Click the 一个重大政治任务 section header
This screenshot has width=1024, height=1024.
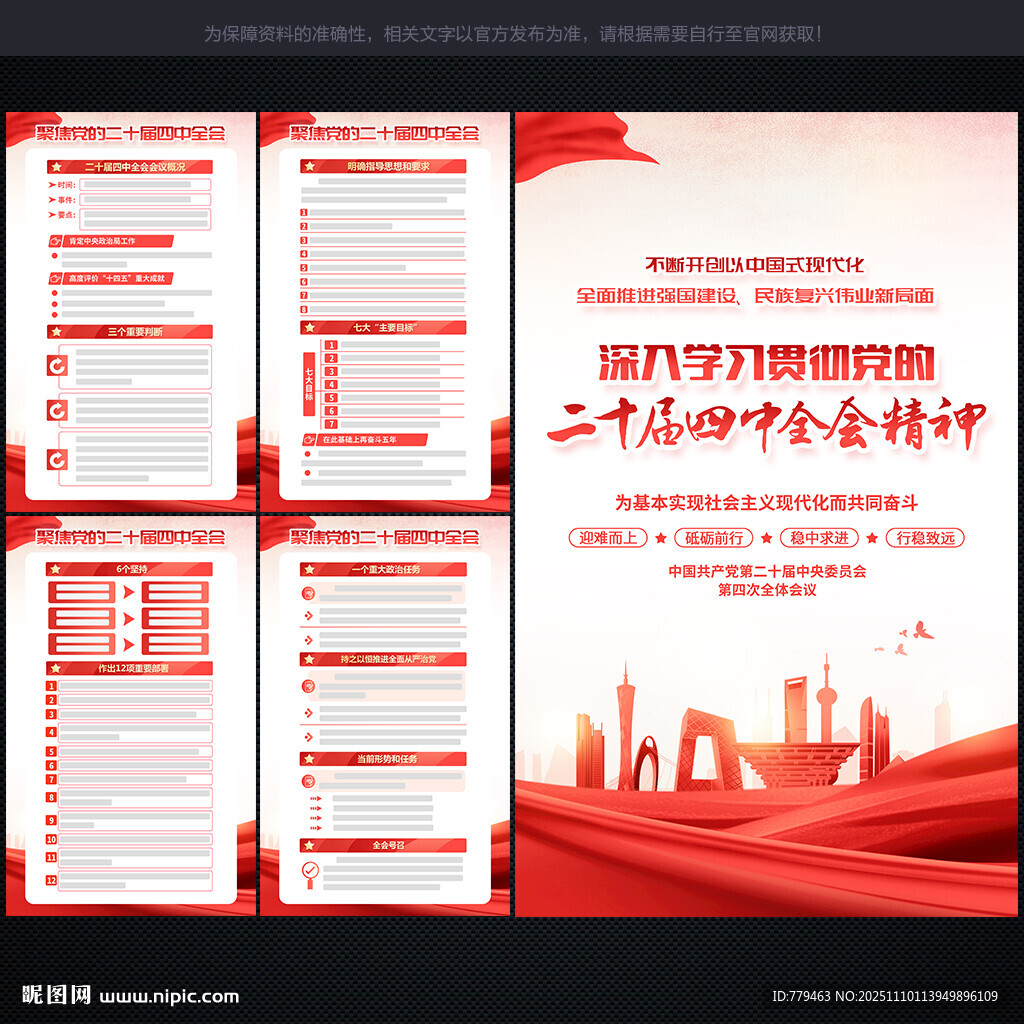click(383, 569)
